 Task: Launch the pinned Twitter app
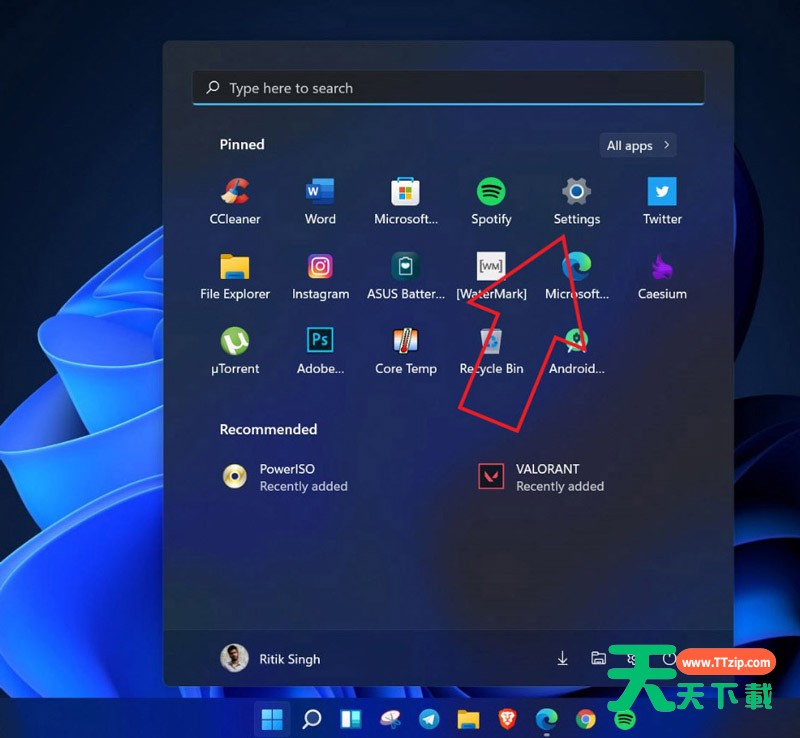(x=662, y=200)
